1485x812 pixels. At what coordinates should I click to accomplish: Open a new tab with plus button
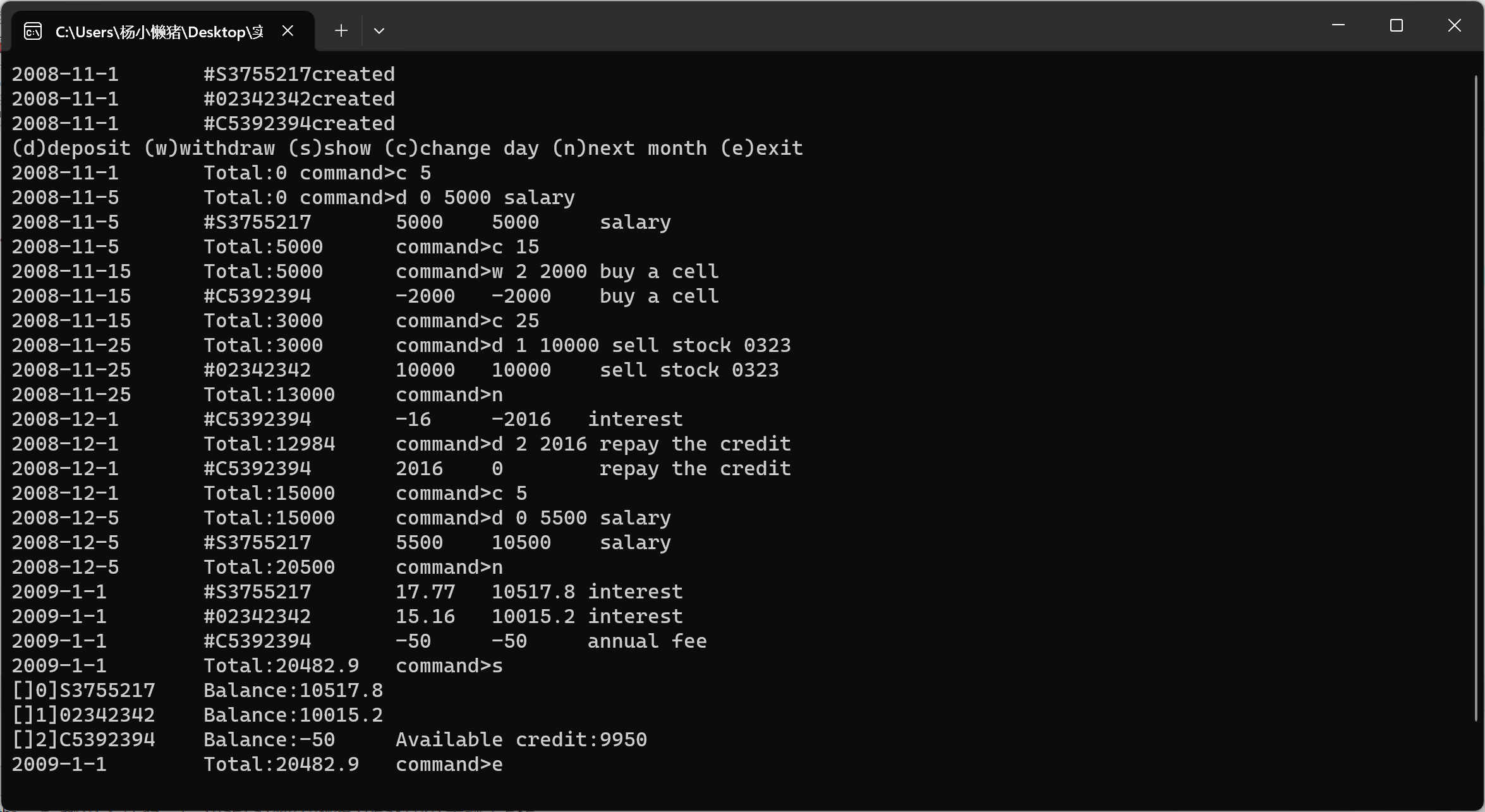(341, 30)
